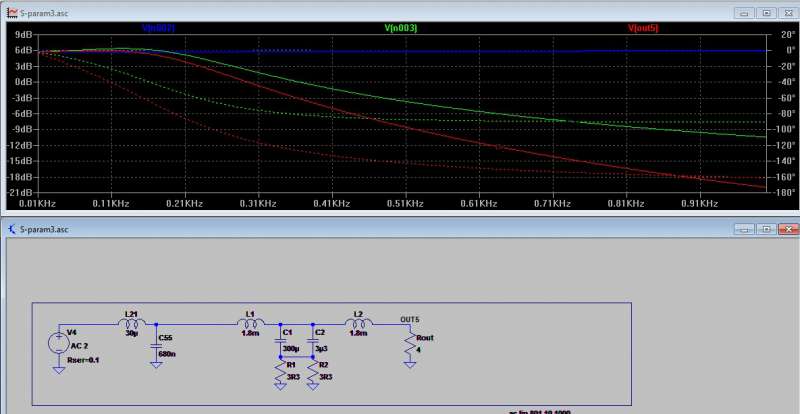Select the C55 capacitor symbol

[x=156, y=346]
